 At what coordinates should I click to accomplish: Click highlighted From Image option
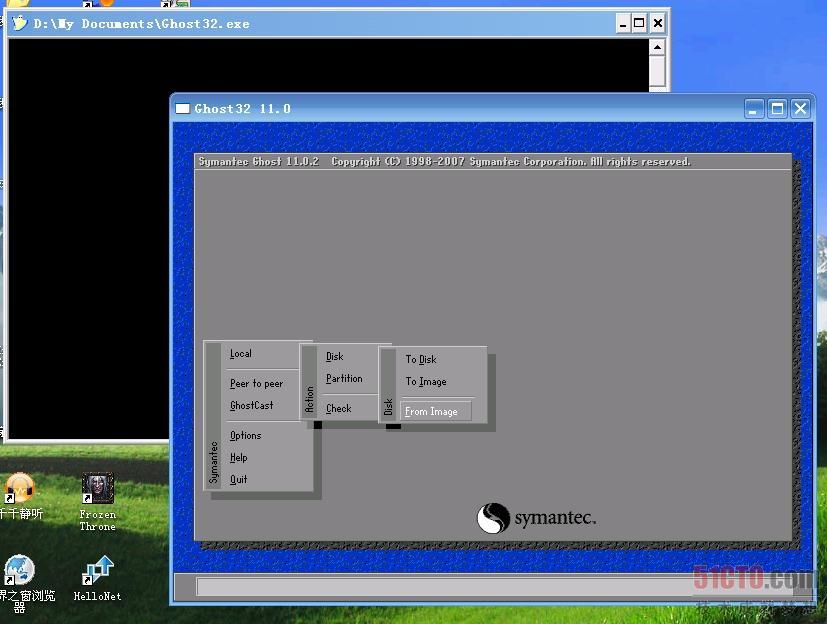[x=436, y=411]
